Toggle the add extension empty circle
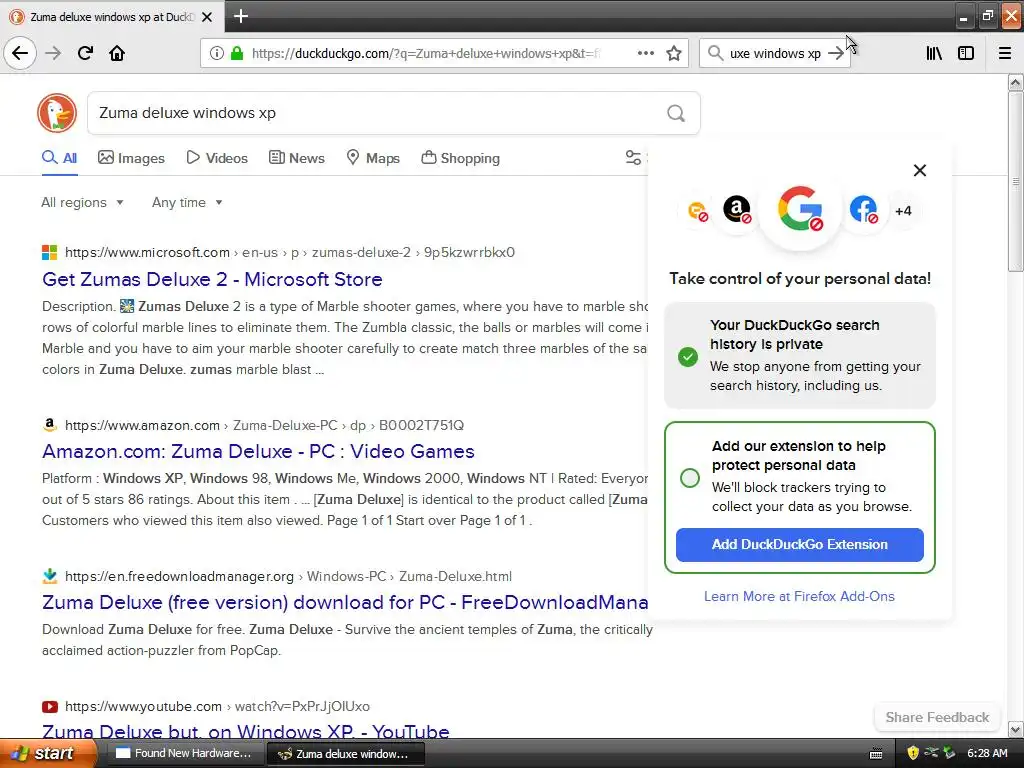The image size is (1024, 768). pyautogui.click(x=690, y=478)
